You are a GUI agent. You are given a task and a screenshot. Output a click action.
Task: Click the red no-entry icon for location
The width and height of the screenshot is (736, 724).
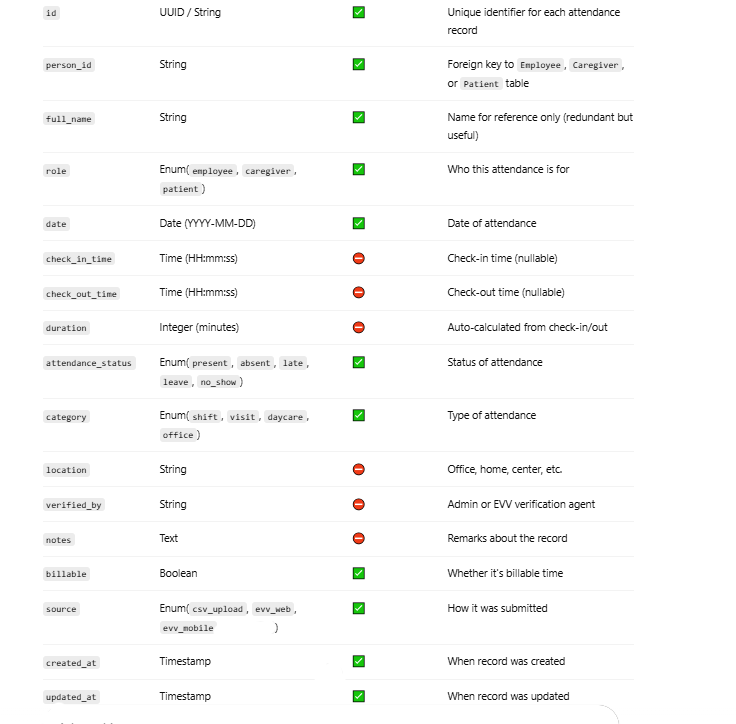pos(359,469)
